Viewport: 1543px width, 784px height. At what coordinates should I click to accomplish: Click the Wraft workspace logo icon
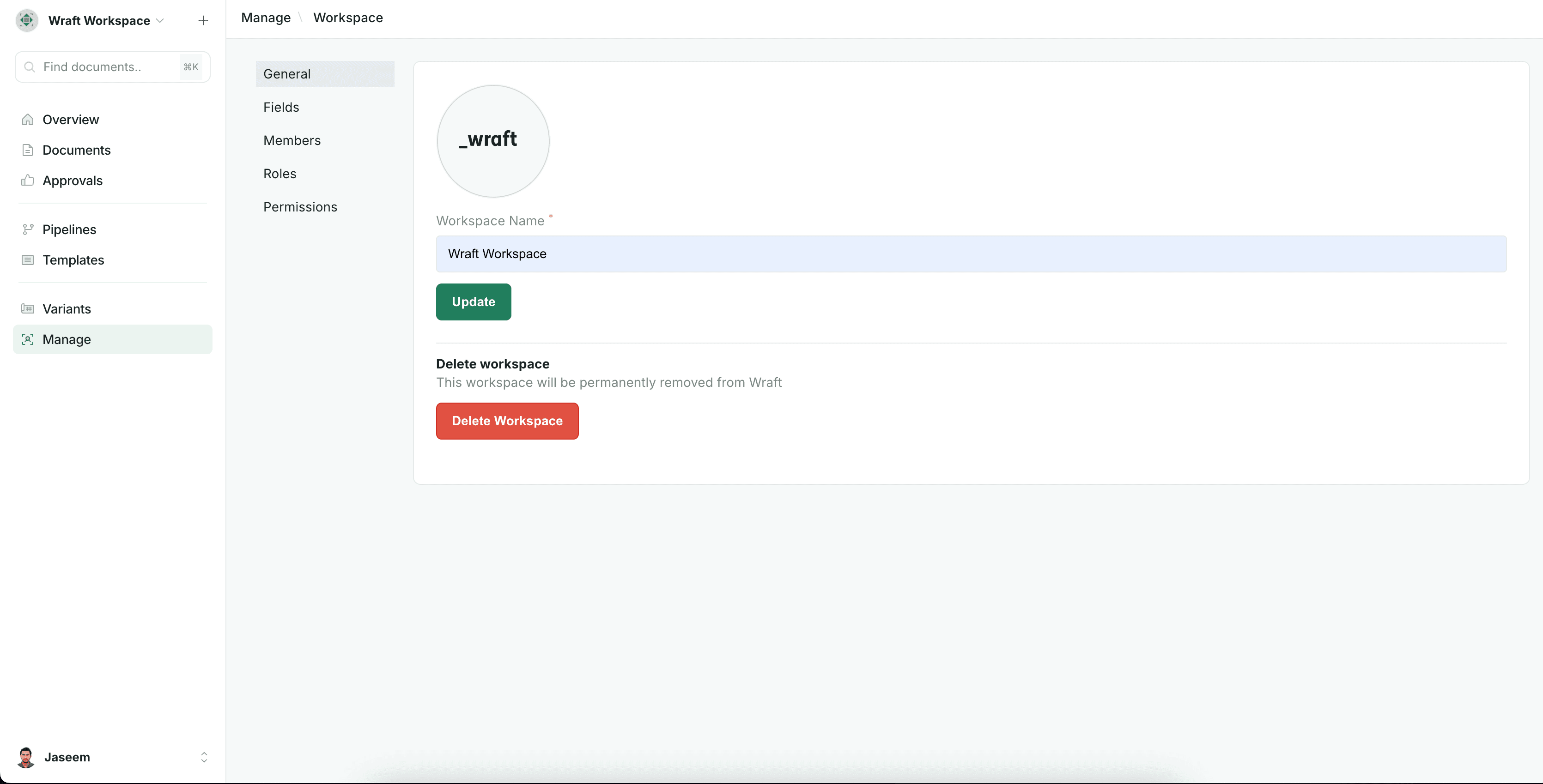26,20
